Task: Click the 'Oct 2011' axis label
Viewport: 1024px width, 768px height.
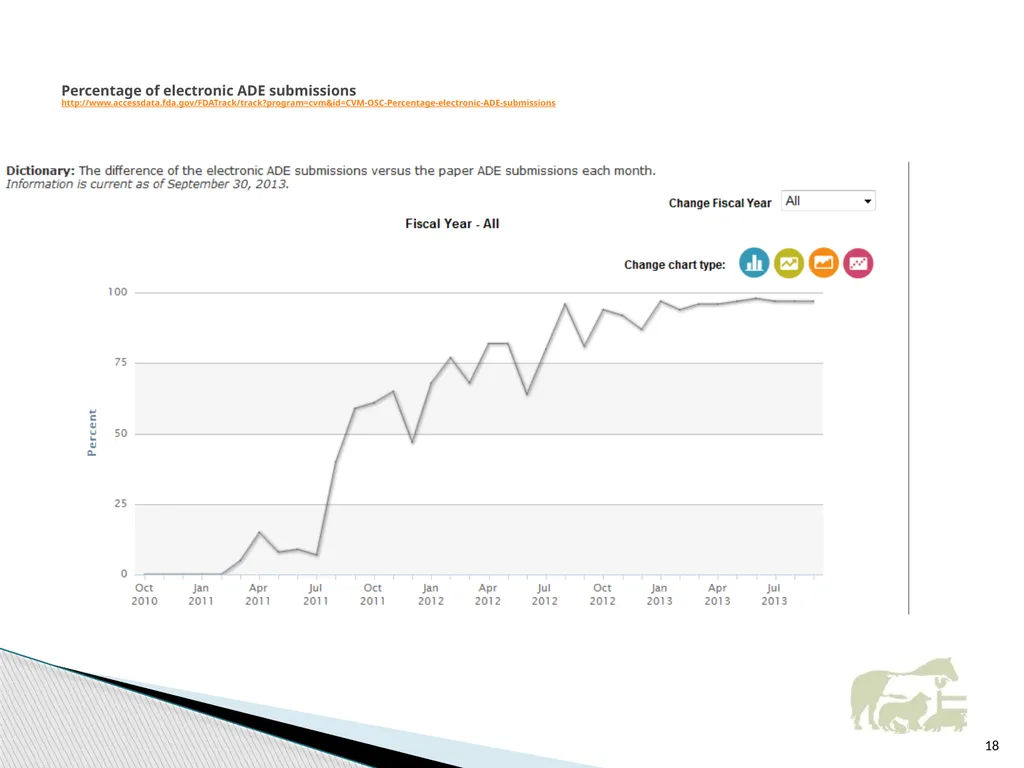Action: (x=373, y=594)
